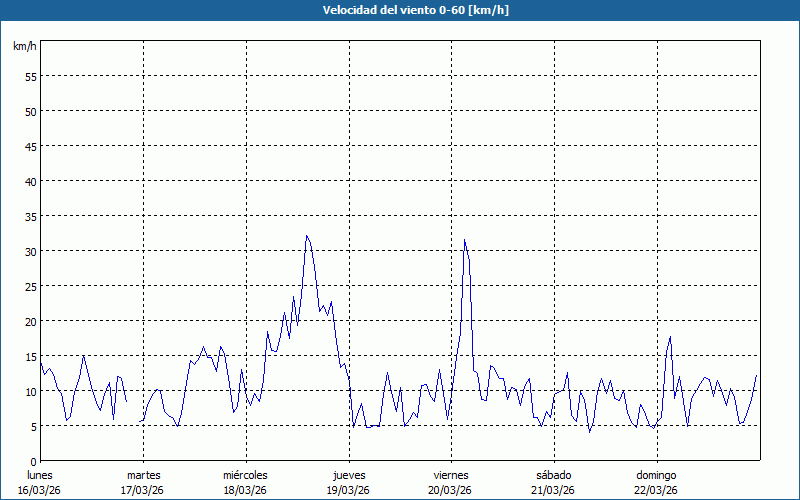Select the date 19/03/26 under jueves
This screenshot has height=500, width=800.
[348, 490]
